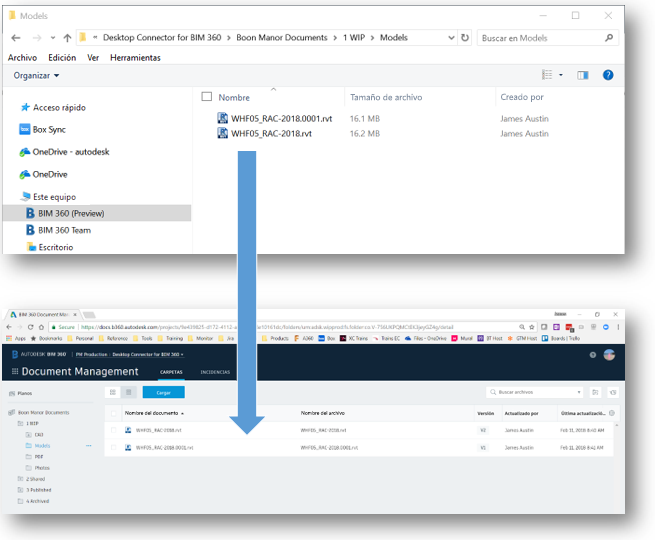Open the Apps bookmarks shortcut
The image size is (655, 540).
point(16,338)
